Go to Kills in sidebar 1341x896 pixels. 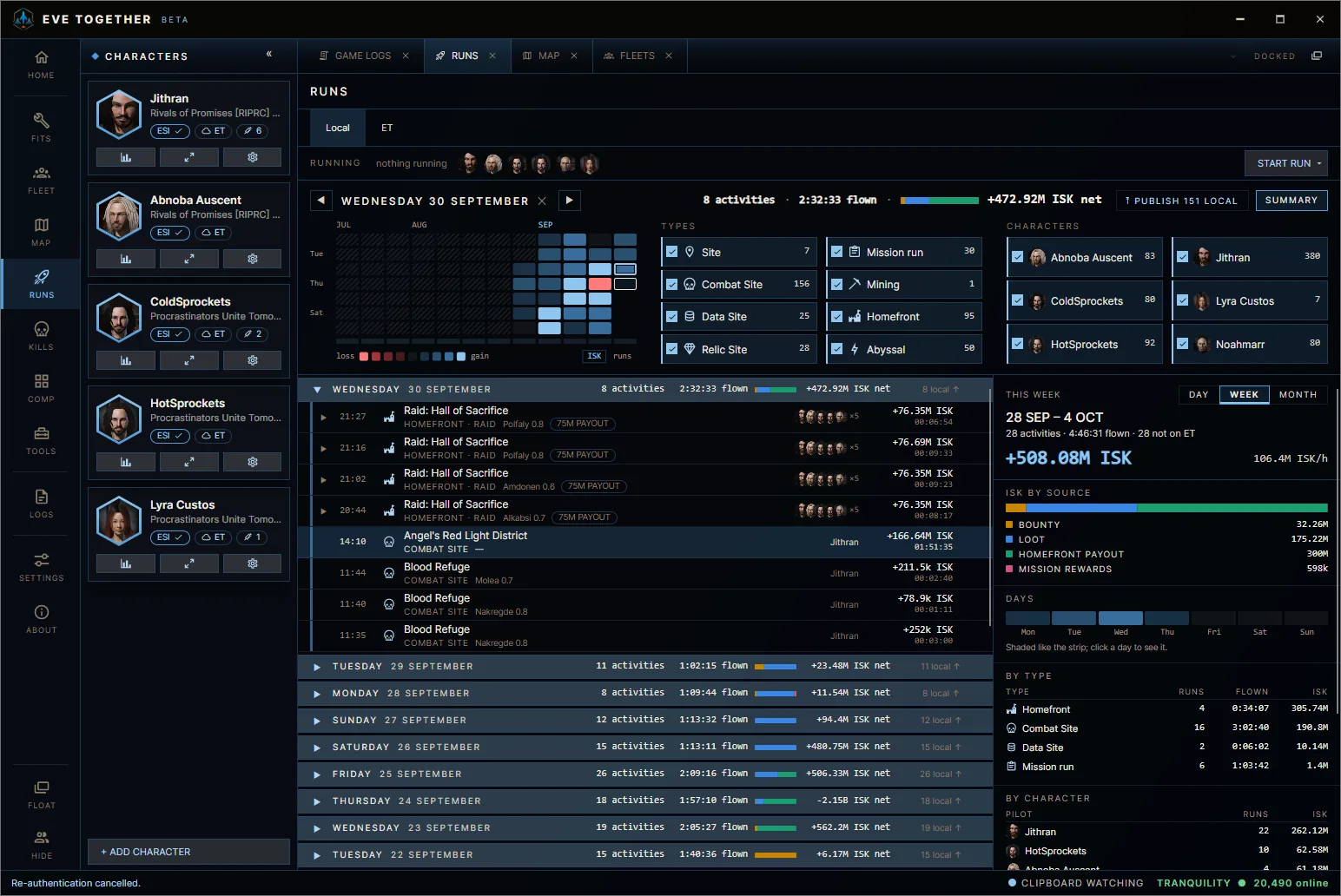tap(41, 335)
